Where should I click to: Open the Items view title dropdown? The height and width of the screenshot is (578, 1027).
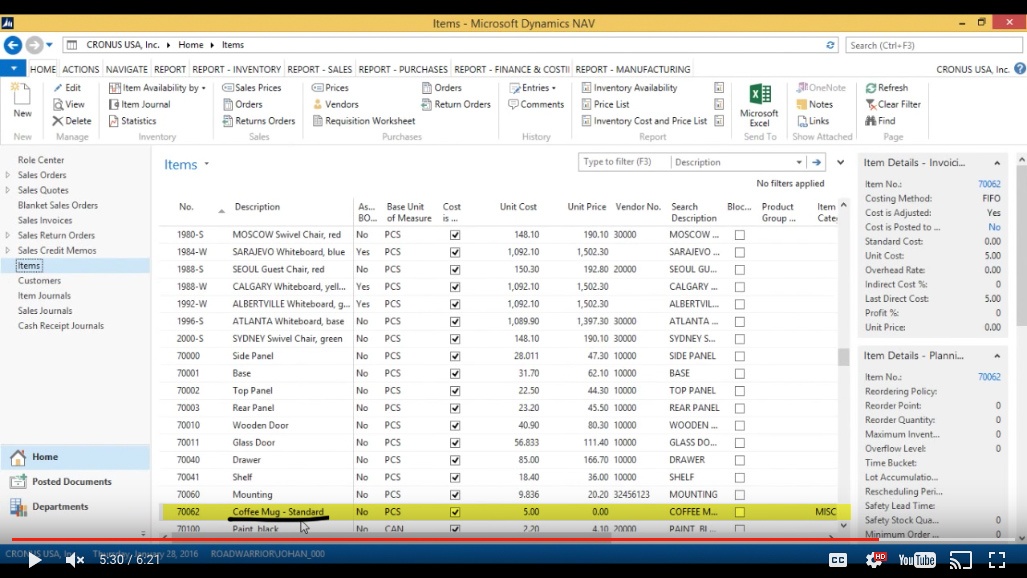click(206, 164)
